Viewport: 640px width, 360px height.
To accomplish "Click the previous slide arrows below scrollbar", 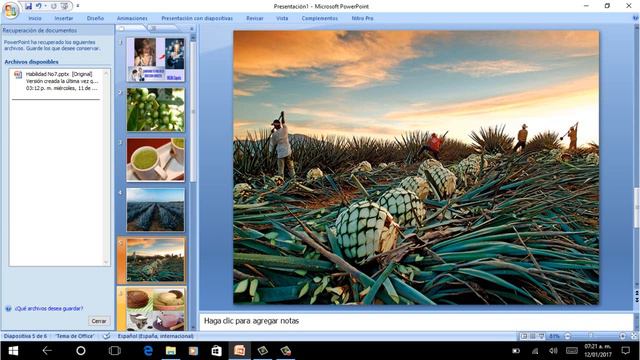I will pos(636,293).
